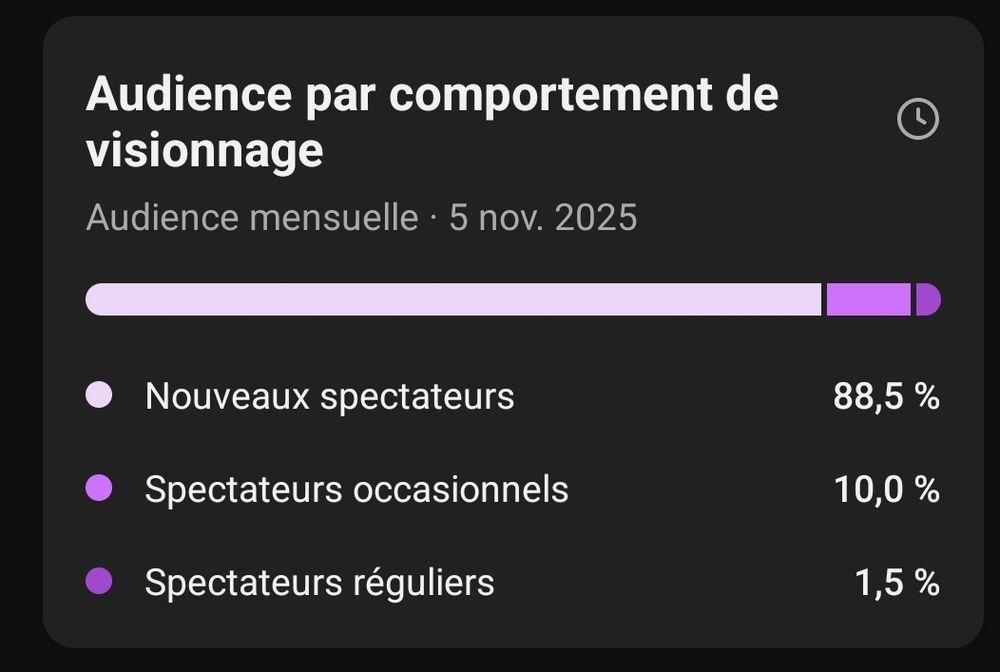Open the 5 nov. 2025 date selector

tap(545, 217)
